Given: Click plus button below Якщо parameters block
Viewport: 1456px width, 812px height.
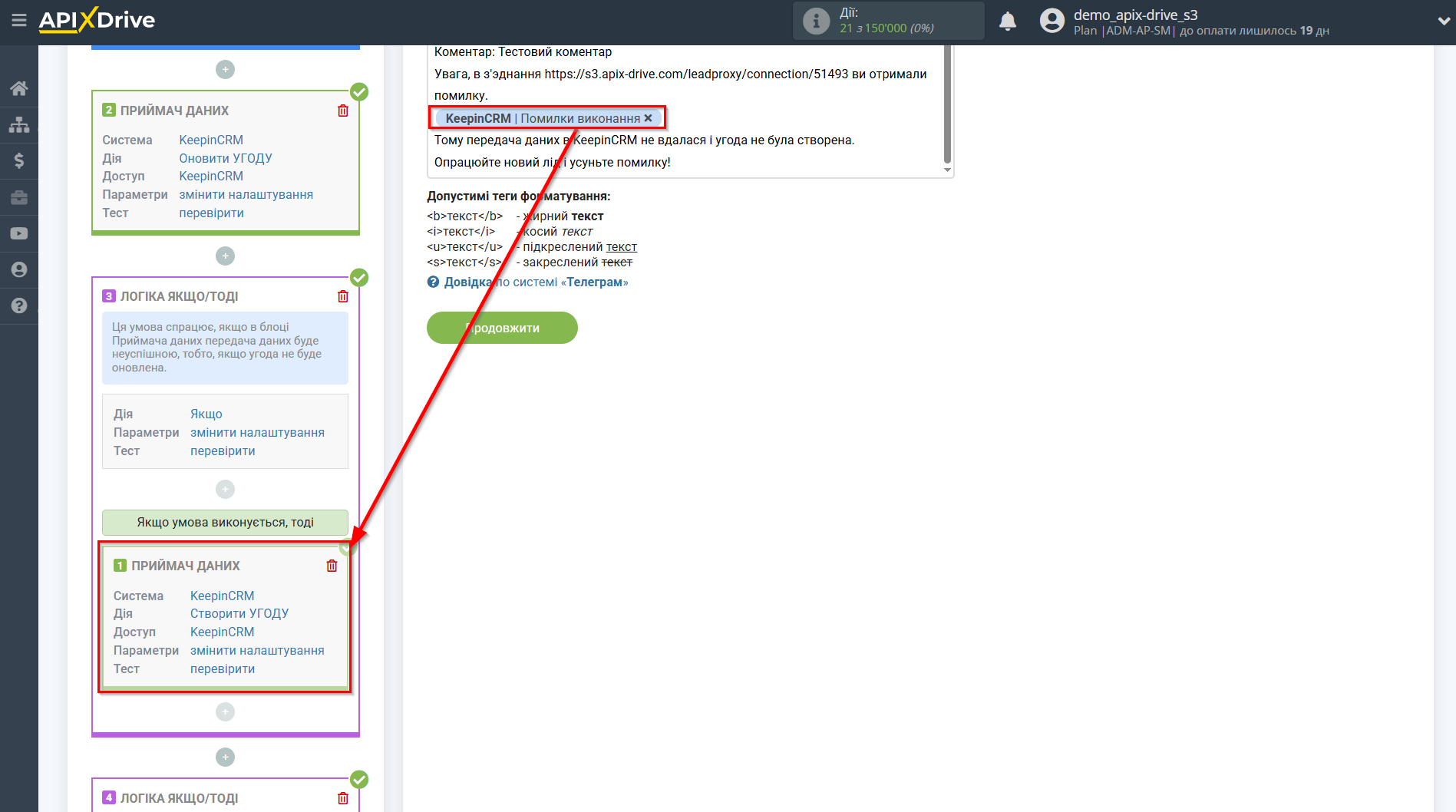Looking at the screenshot, I should click(225, 489).
